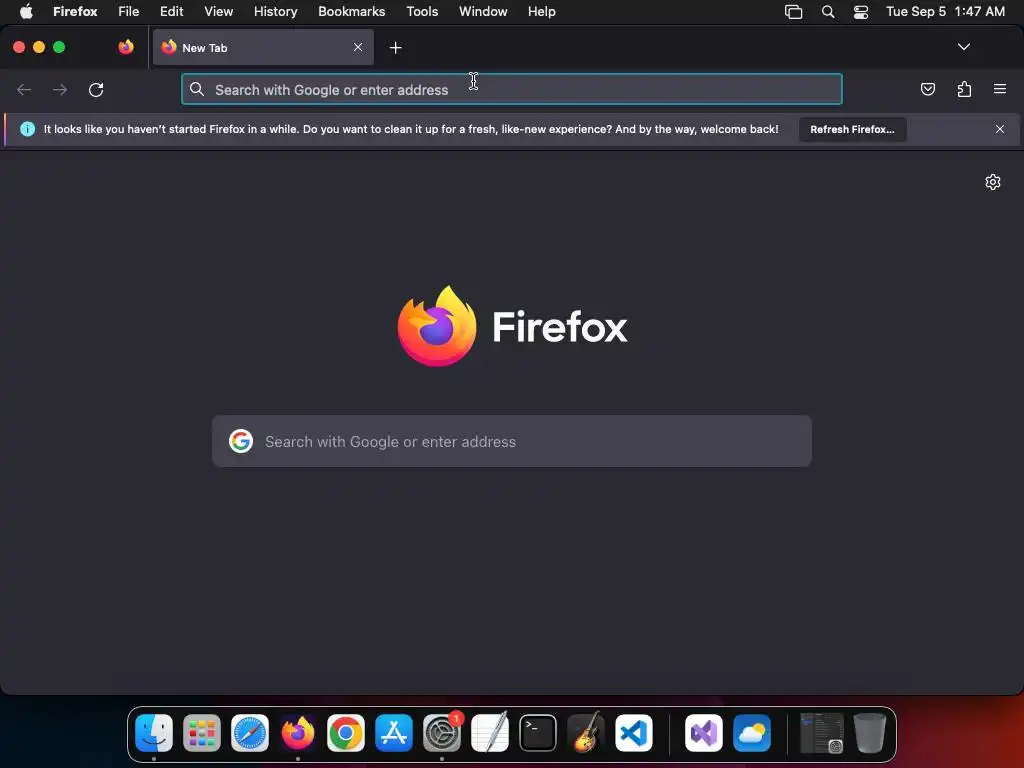Screen dimensions: 1024x768
Task: Open the History menu
Action: click(276, 12)
